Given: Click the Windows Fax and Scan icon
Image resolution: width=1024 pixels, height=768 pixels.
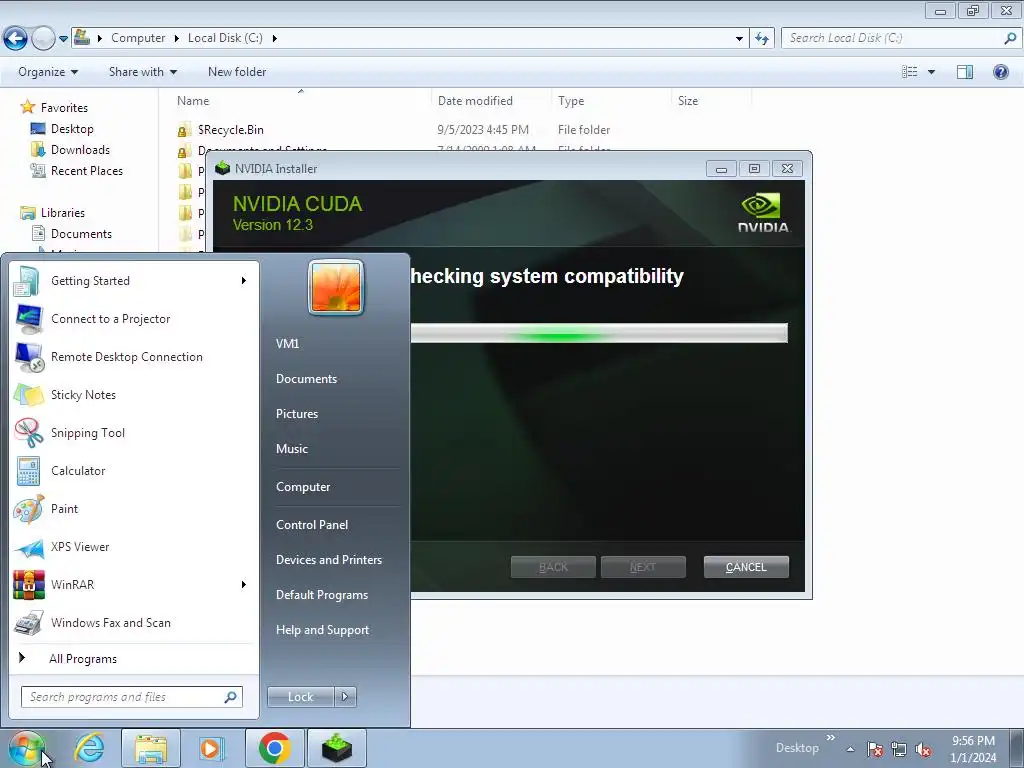Looking at the screenshot, I should tap(29, 623).
